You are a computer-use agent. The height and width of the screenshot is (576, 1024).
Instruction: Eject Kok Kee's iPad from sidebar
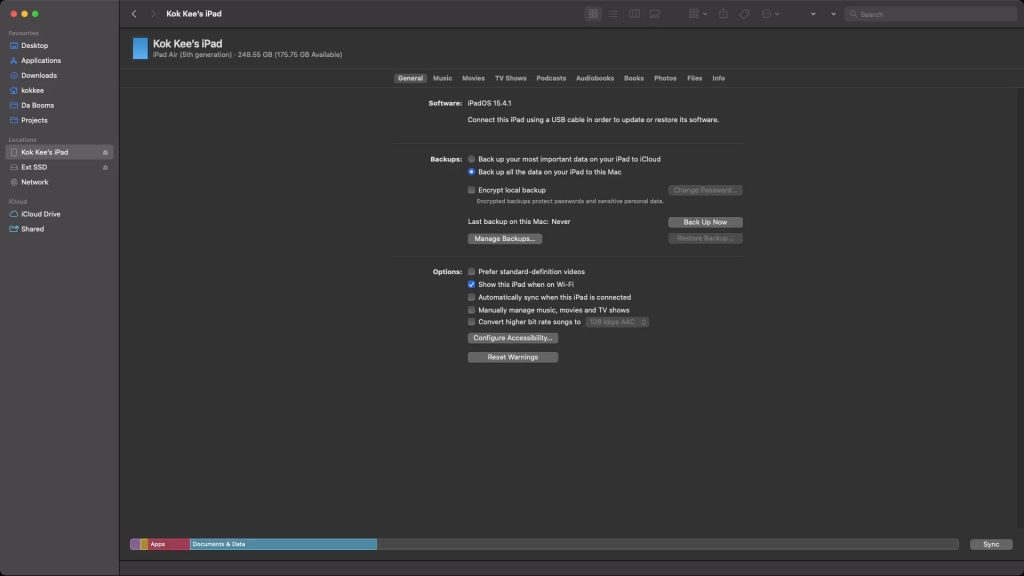(105, 153)
